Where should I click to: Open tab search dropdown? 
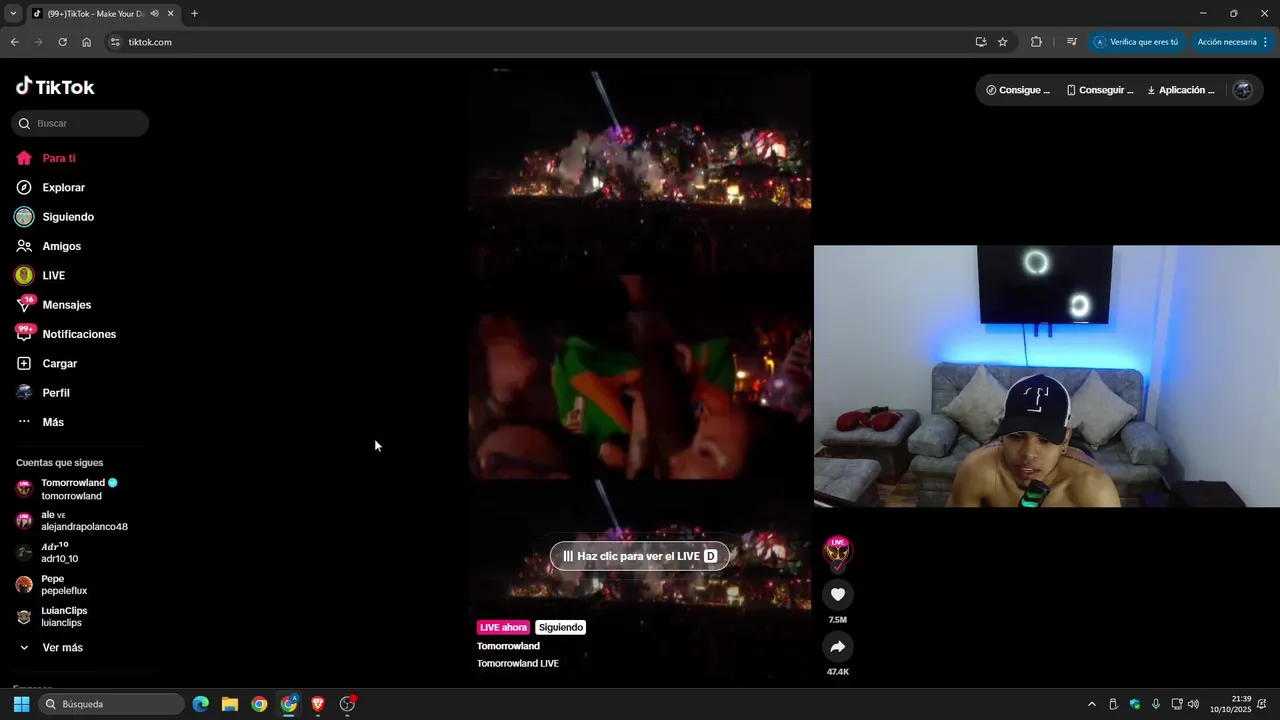click(x=13, y=14)
